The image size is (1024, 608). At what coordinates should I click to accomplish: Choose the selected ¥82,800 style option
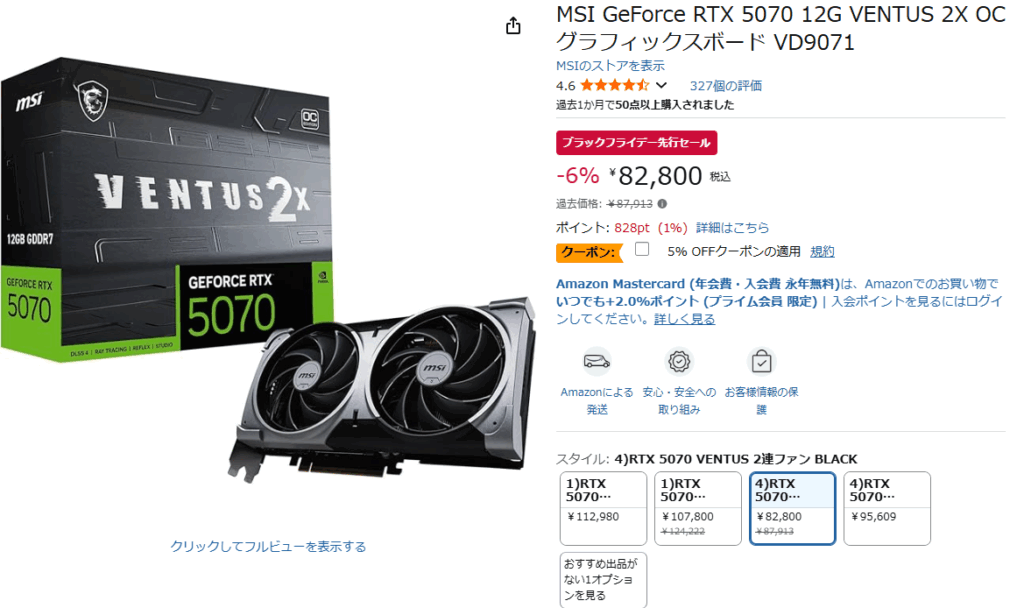[792, 509]
